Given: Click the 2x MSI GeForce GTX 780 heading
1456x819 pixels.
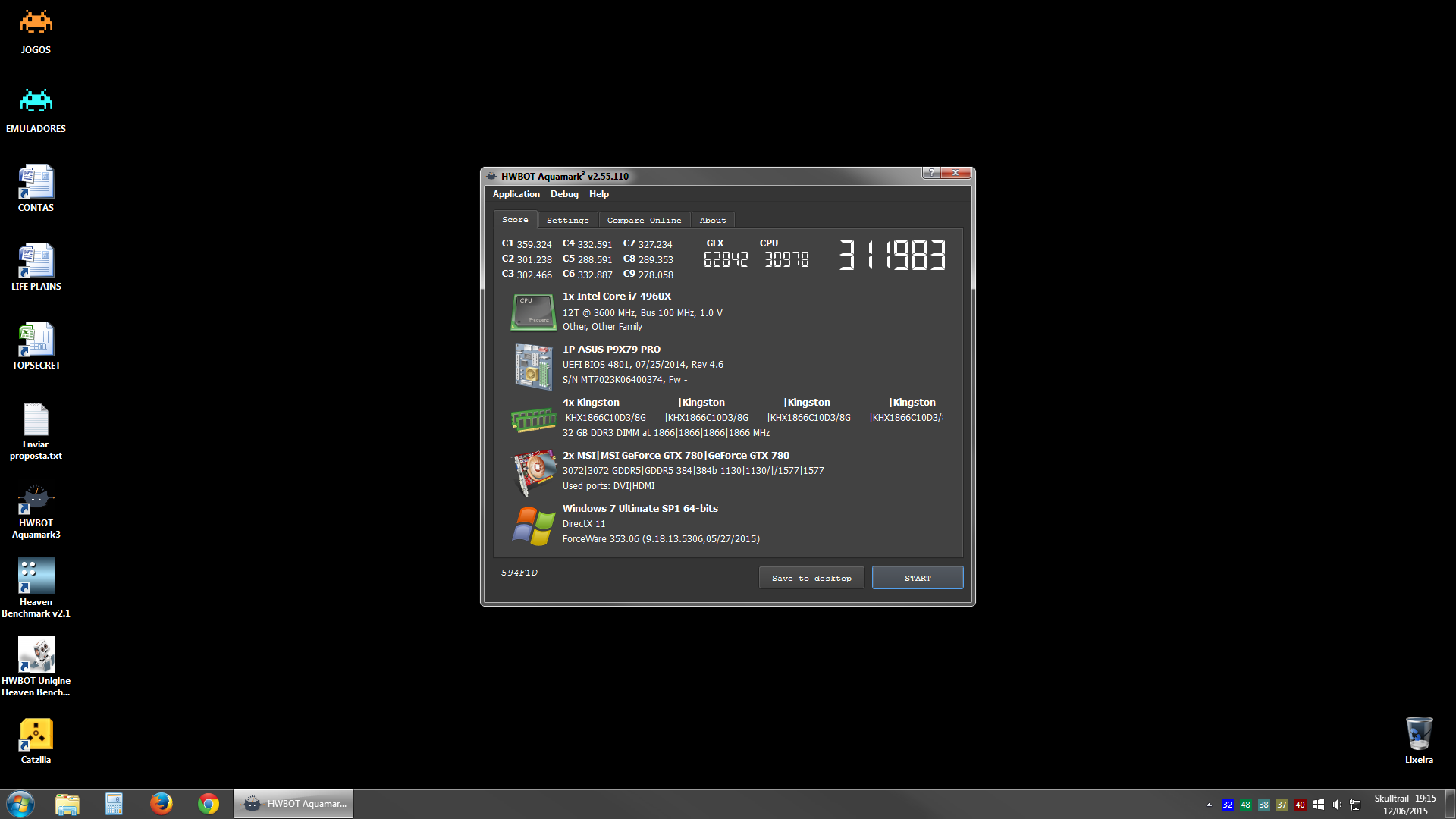Looking at the screenshot, I should [676, 456].
